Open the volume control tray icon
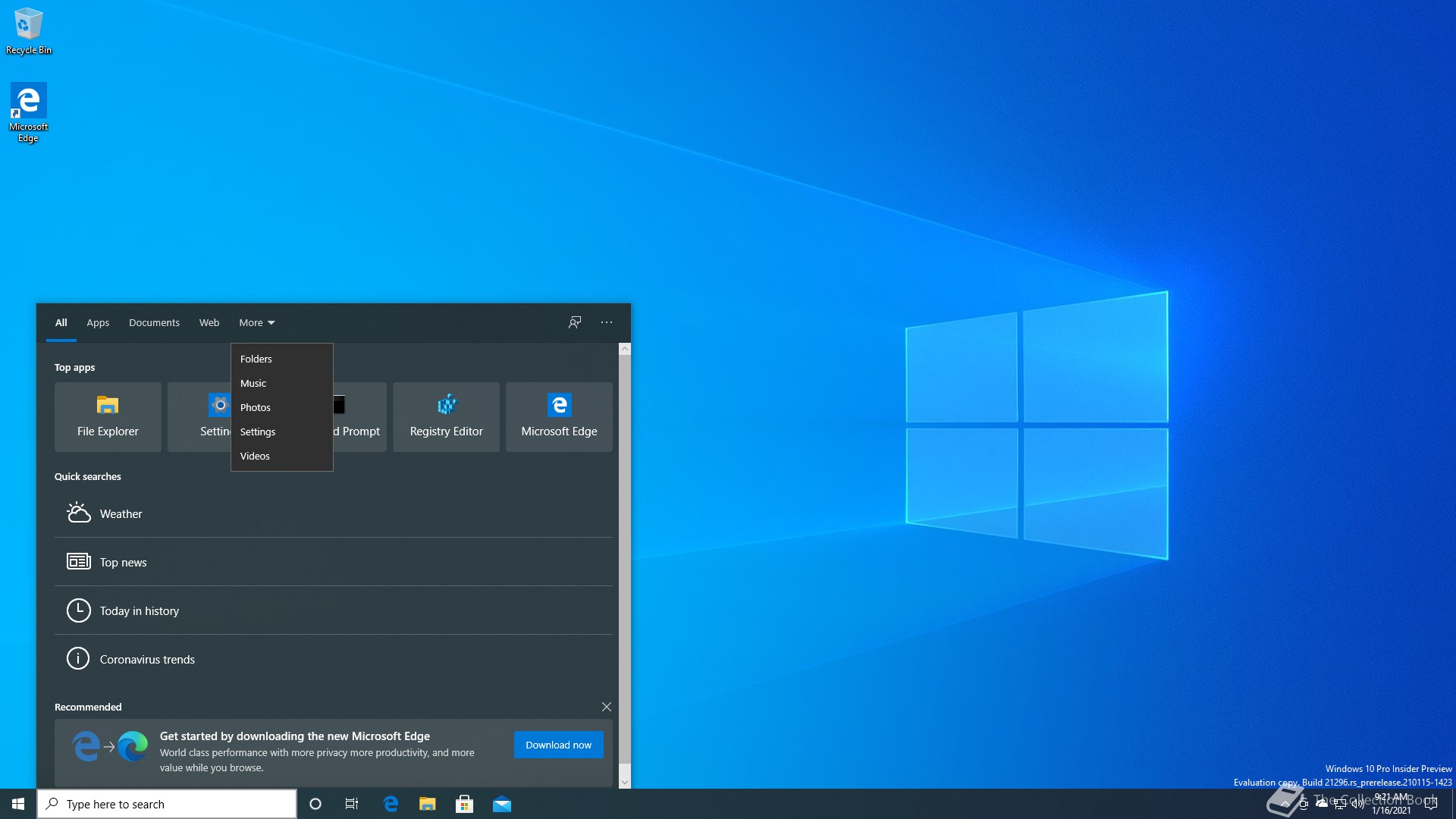The image size is (1456, 819). pyautogui.click(x=1358, y=804)
